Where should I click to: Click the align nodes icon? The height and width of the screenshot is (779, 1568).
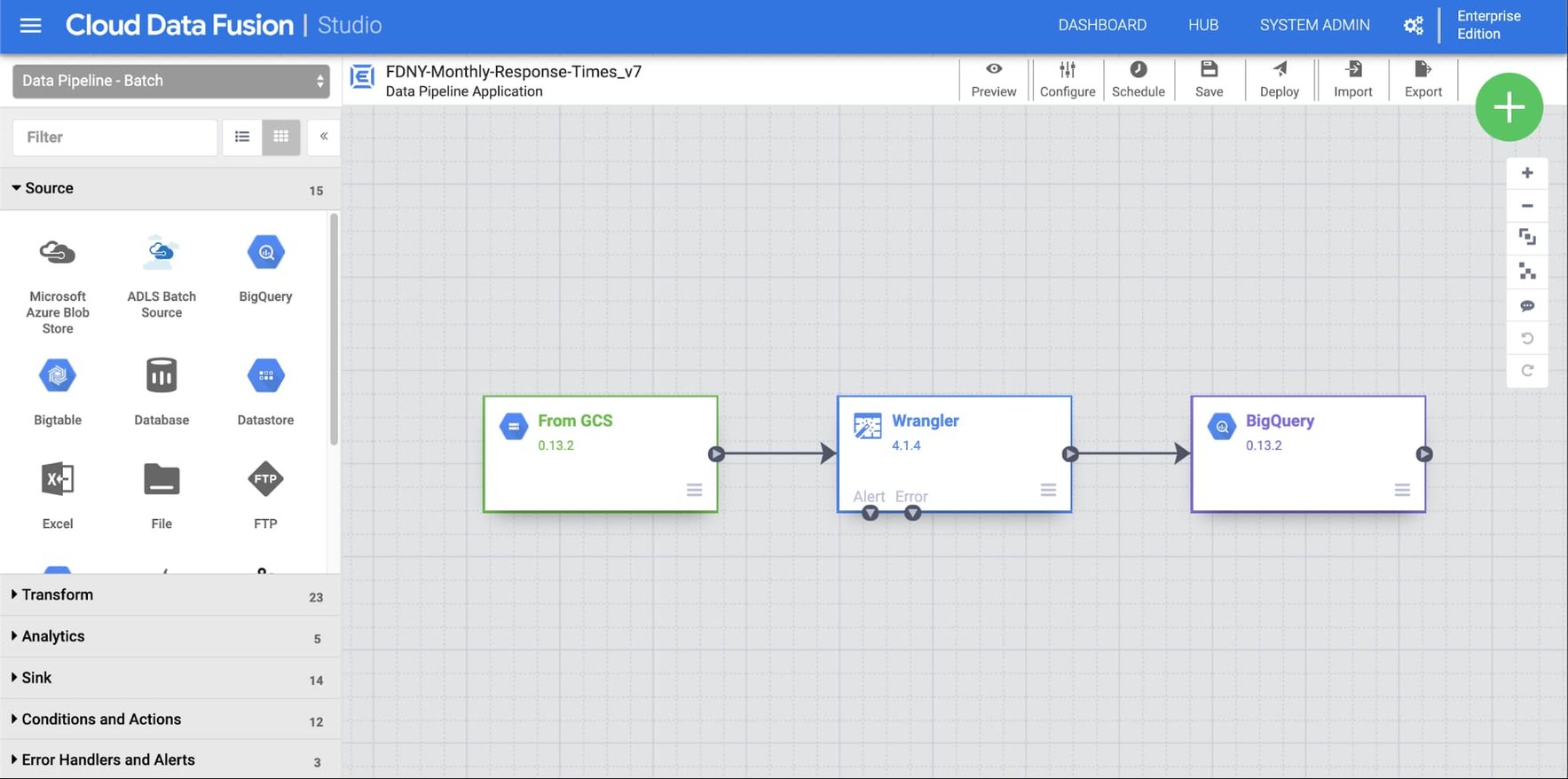pyautogui.click(x=1527, y=271)
